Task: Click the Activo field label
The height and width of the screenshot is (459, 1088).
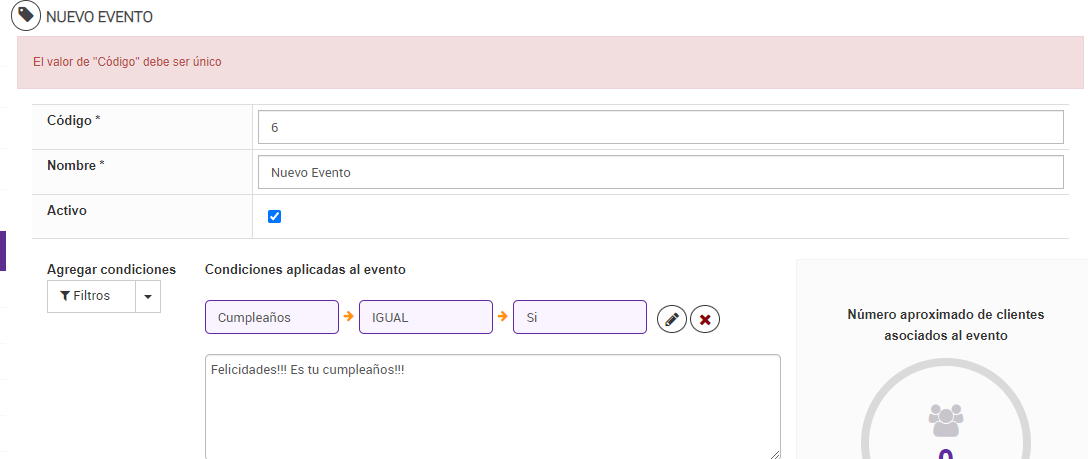Action: click(x=67, y=211)
